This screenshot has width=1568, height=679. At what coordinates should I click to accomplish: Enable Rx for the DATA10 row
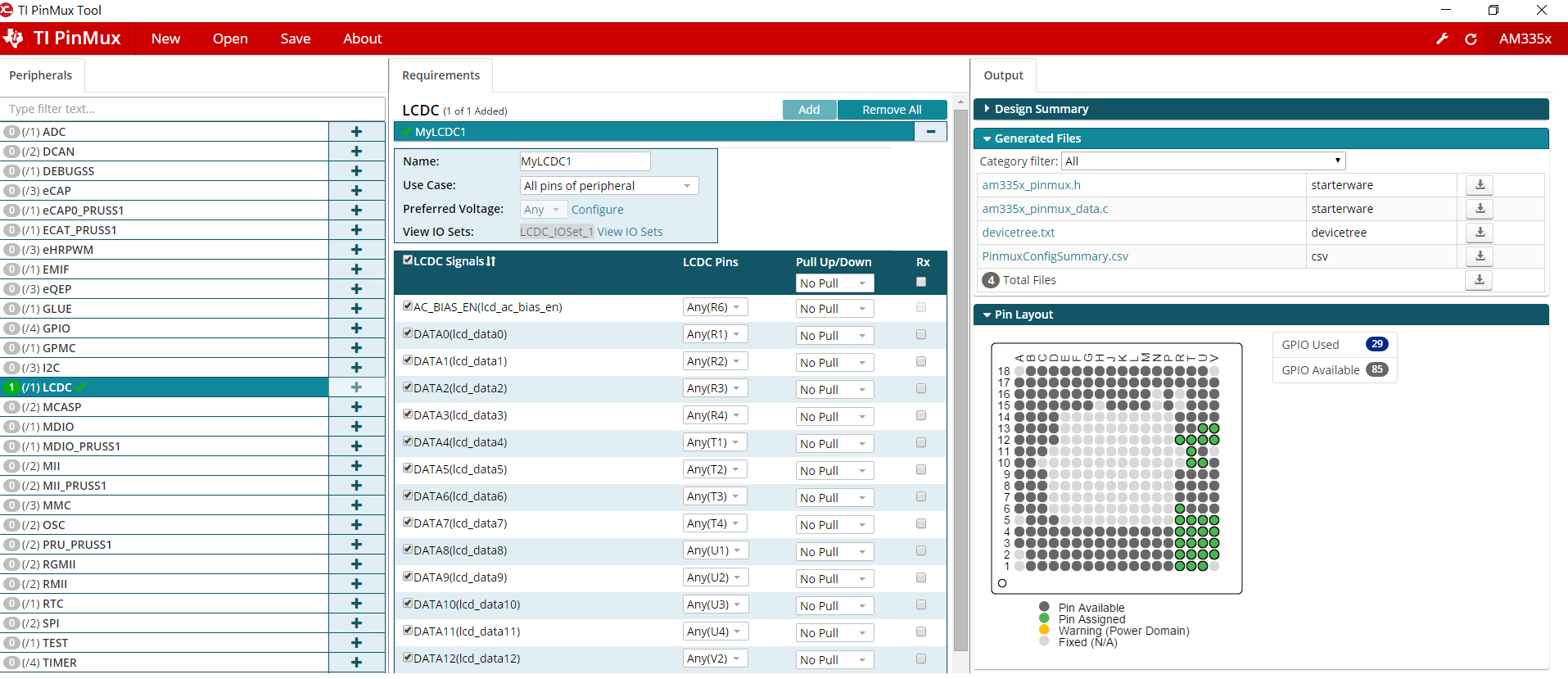[x=921, y=604]
